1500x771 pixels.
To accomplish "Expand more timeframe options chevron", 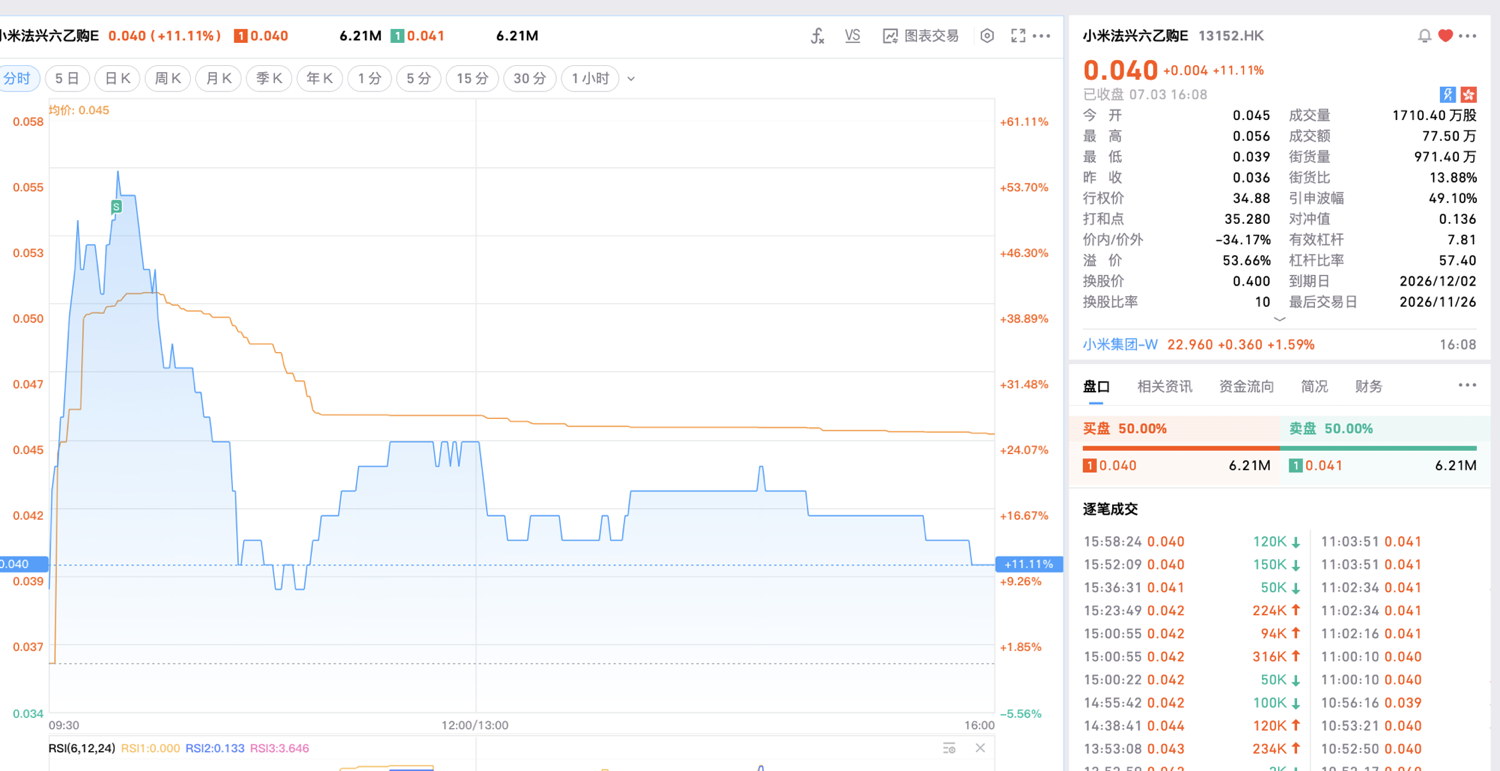I will [631, 78].
